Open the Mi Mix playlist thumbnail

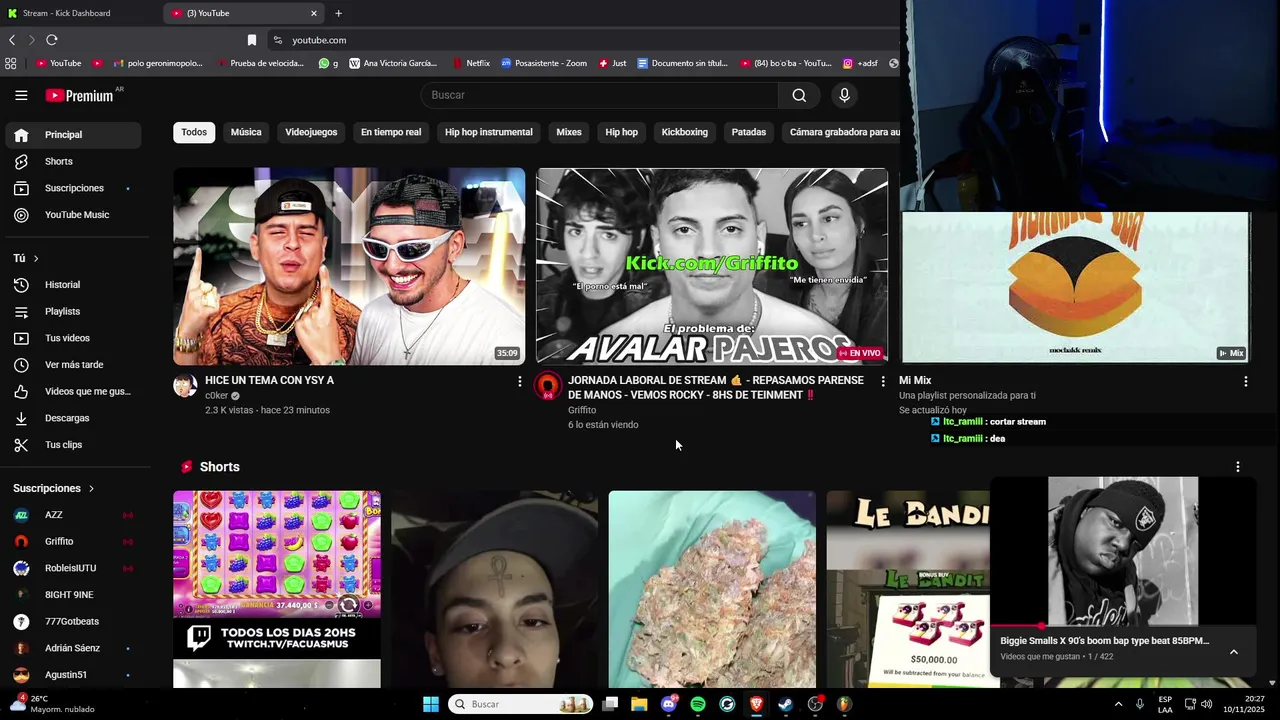coord(1075,287)
